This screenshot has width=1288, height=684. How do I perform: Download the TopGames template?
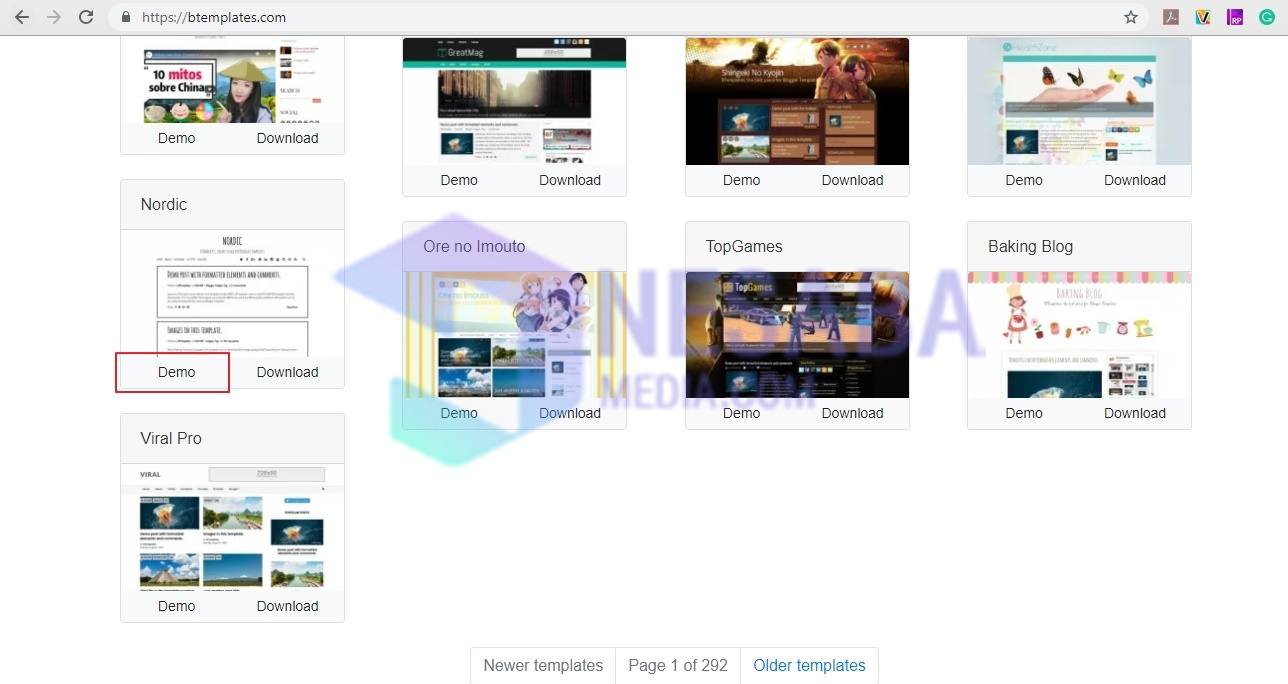852,413
